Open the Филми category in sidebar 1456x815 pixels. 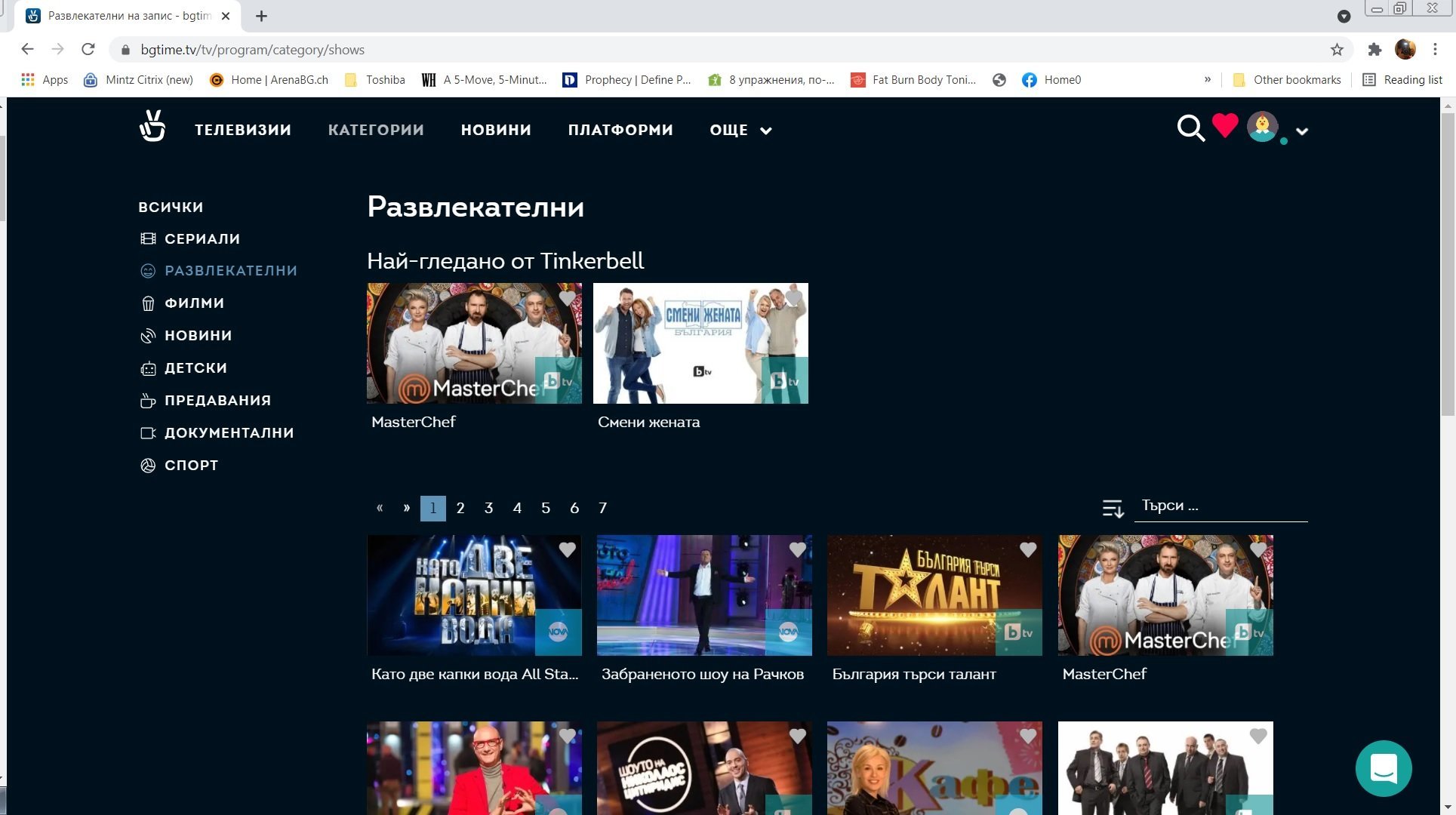[194, 303]
